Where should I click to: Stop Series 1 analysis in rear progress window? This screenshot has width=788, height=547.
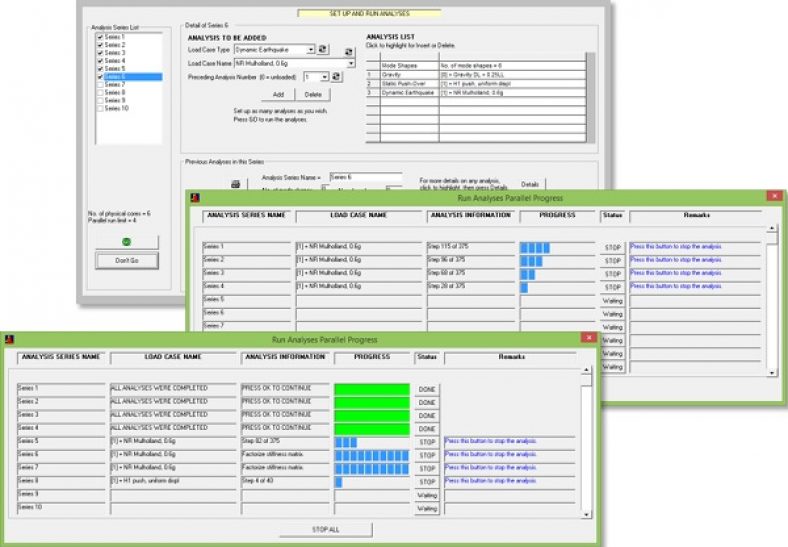tap(613, 247)
